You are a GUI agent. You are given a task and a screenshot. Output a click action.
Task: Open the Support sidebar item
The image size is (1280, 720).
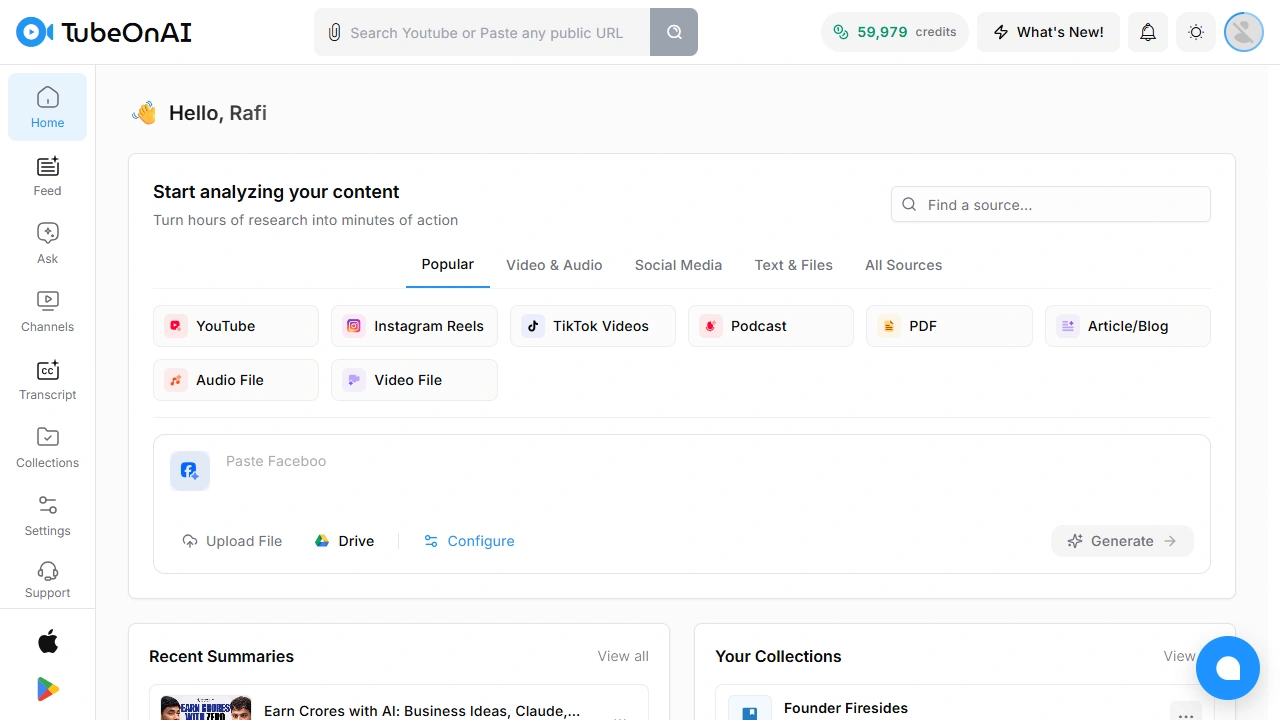[47, 578]
